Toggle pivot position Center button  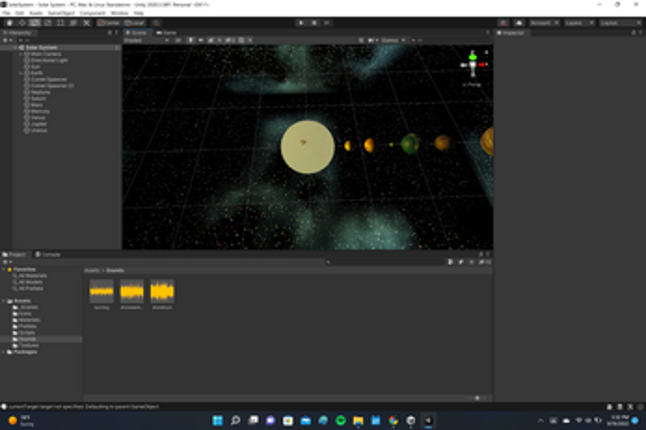109,23
